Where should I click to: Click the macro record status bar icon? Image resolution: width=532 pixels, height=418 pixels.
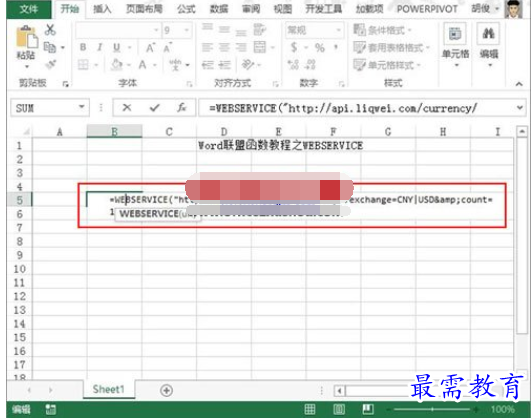click(50, 410)
